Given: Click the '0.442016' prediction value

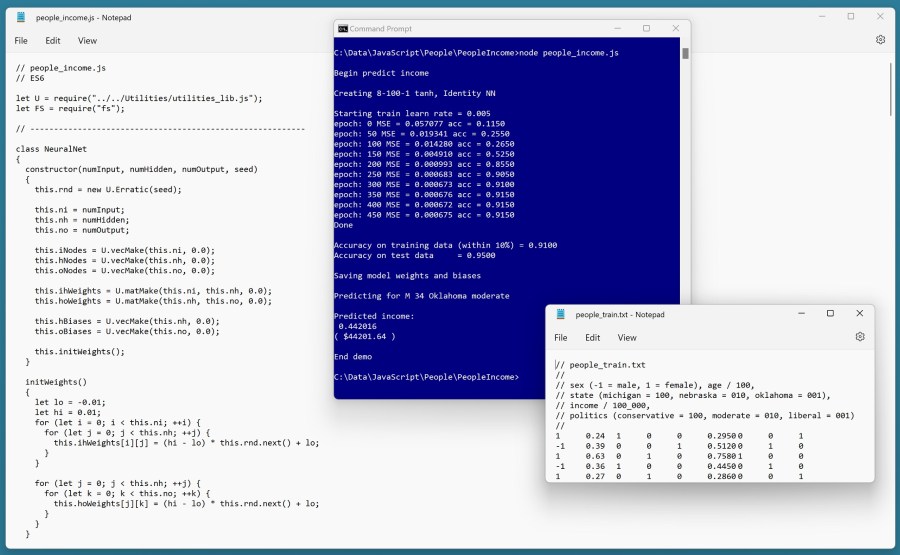Looking at the screenshot, I should 358,327.
